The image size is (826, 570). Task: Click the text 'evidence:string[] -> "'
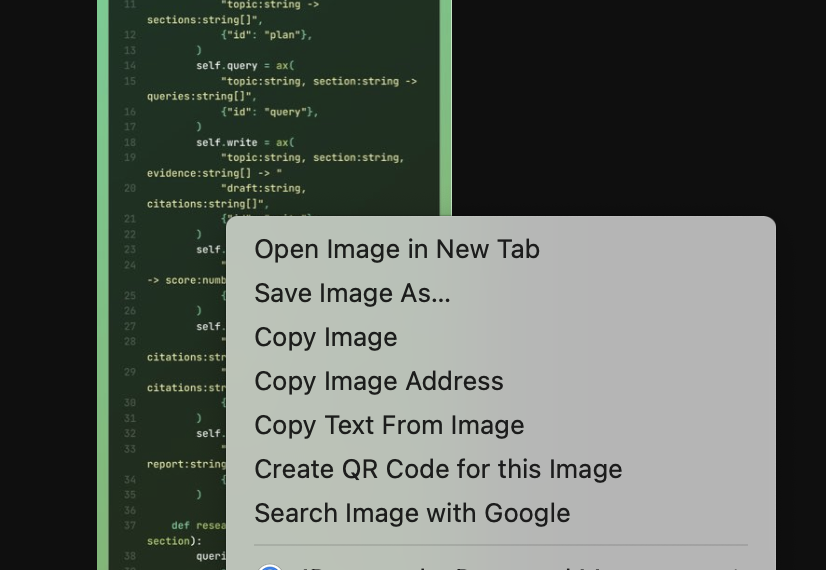tap(214, 173)
